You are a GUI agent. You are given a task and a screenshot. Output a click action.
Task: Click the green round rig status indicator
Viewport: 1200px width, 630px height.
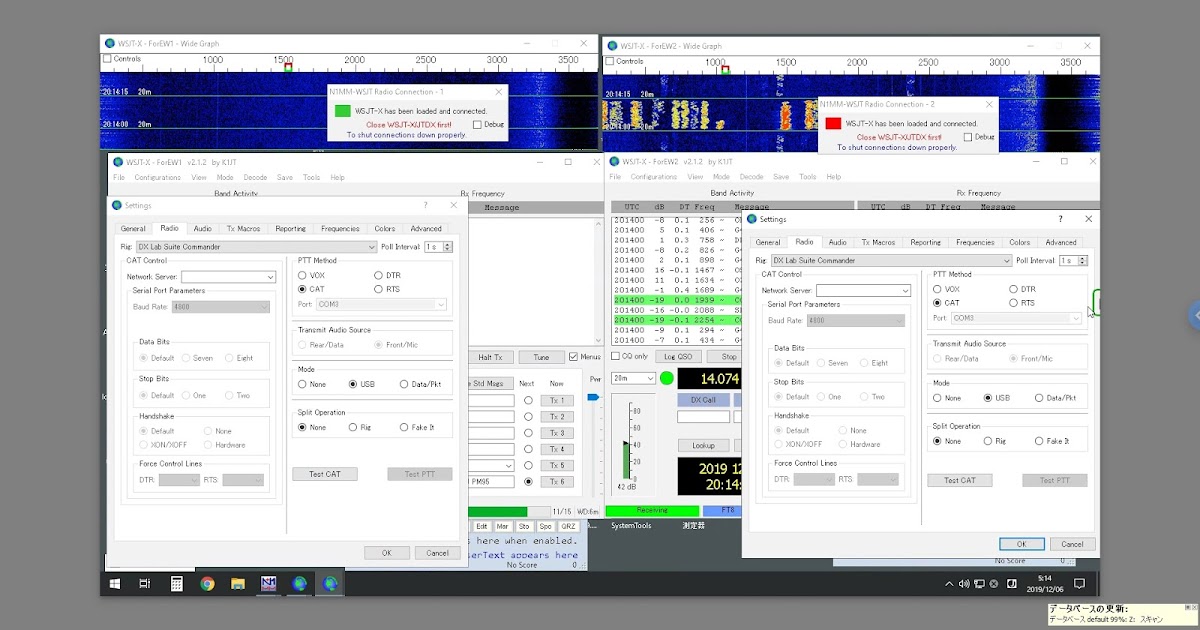pyautogui.click(x=667, y=379)
